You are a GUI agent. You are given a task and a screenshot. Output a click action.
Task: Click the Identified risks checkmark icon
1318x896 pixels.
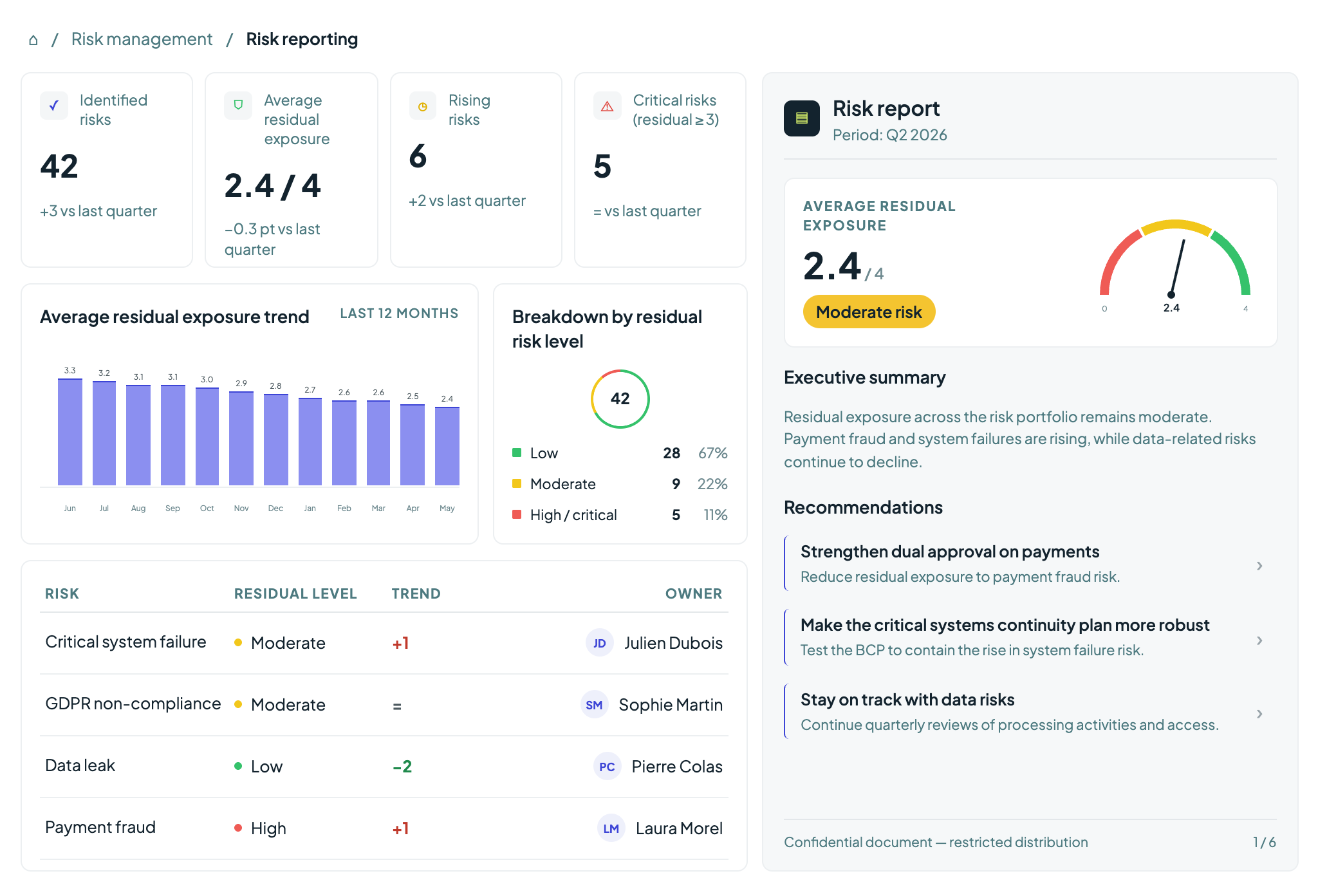tap(54, 106)
